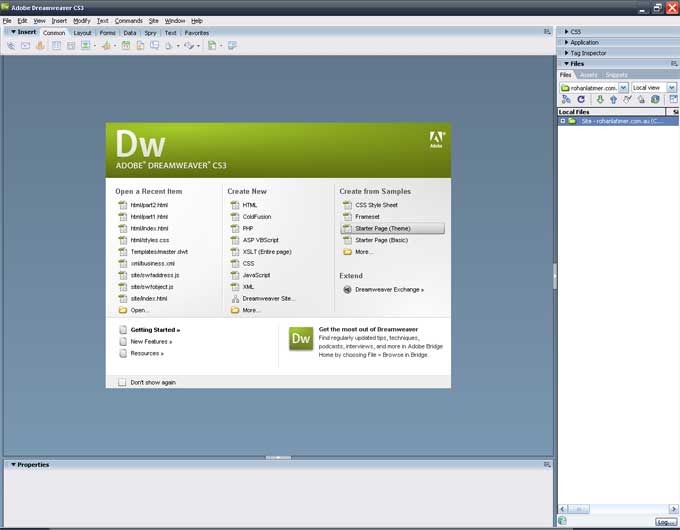Open the Files panel options menu icon
The height and width of the screenshot is (530, 680).
coord(674,64)
